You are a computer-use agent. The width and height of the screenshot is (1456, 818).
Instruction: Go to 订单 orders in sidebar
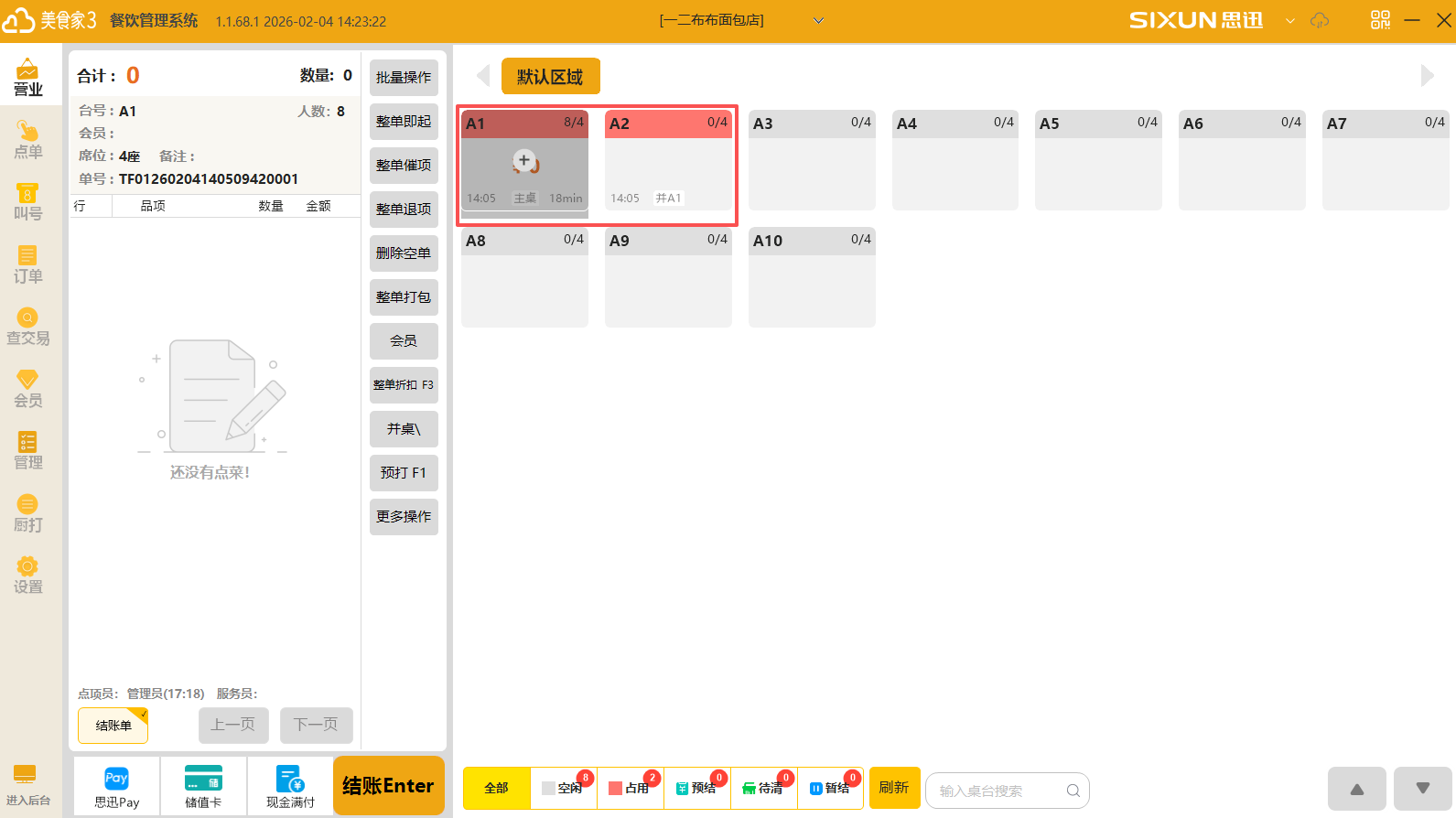click(x=27, y=264)
